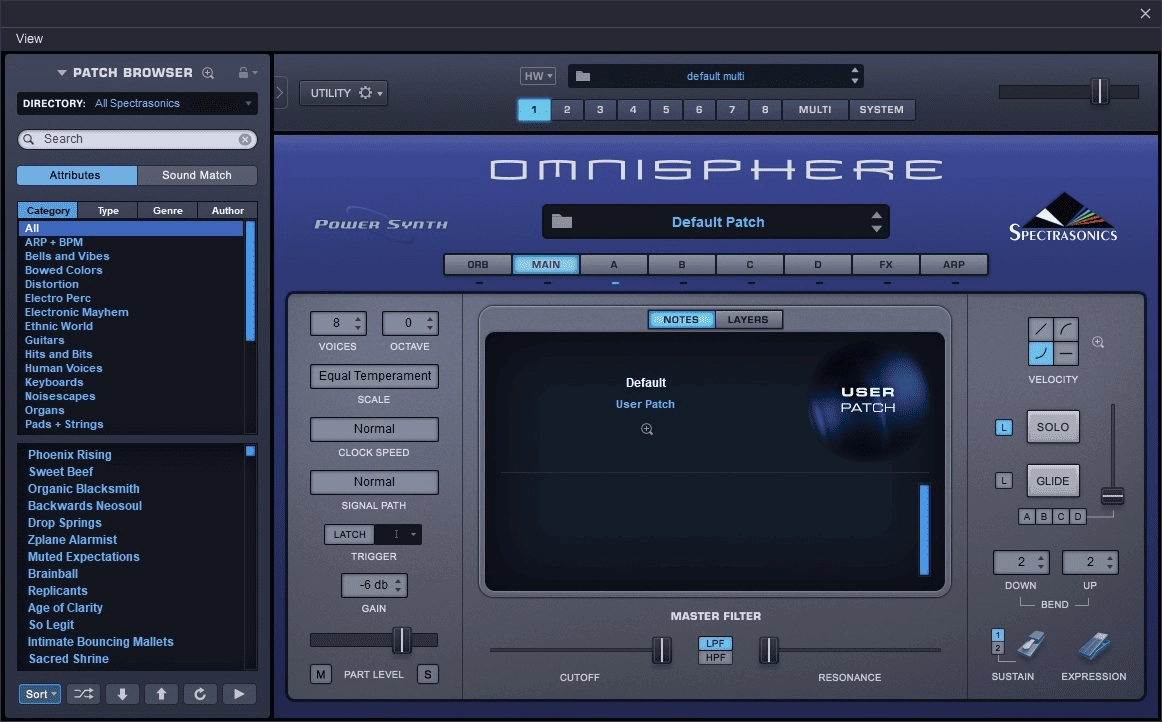Clear the search field with the X icon
1162x722 pixels.
[245, 139]
